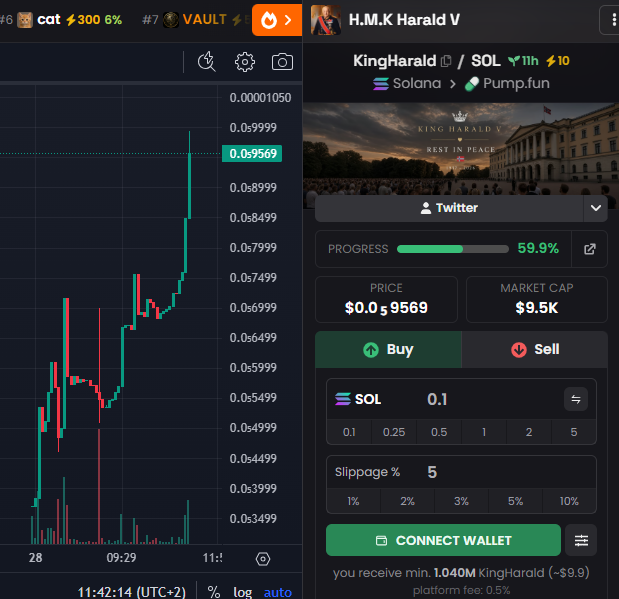Swap SOL input currency direction
619x599 pixels.
click(x=576, y=399)
